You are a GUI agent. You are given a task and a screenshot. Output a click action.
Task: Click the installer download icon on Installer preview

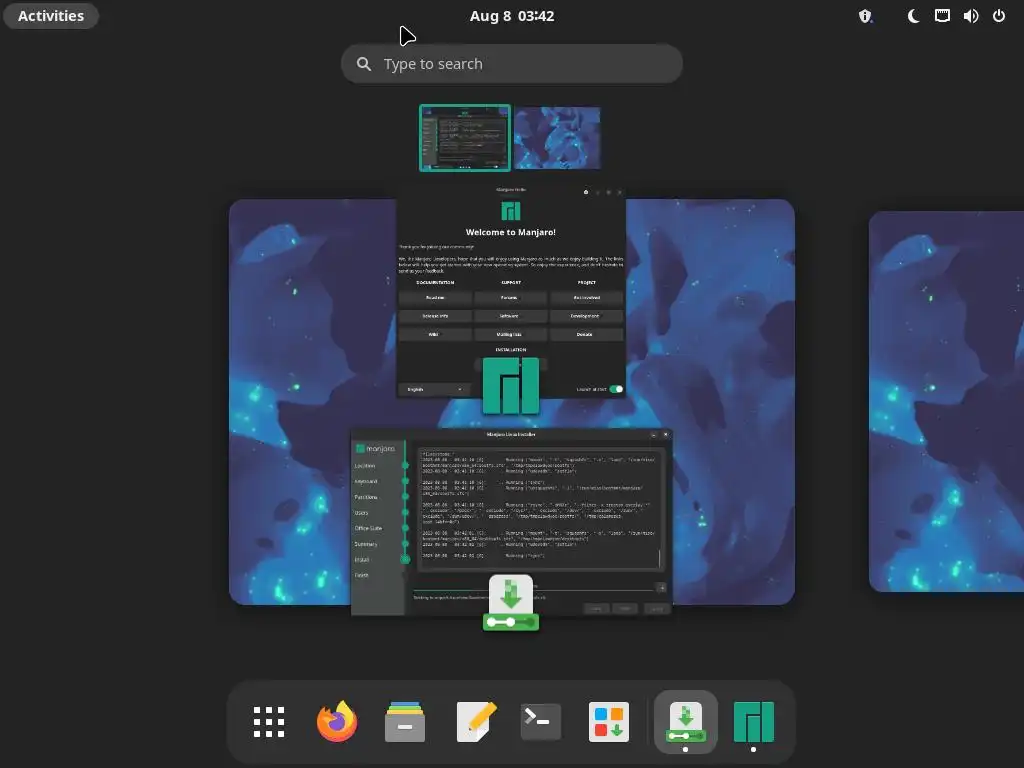(511, 603)
